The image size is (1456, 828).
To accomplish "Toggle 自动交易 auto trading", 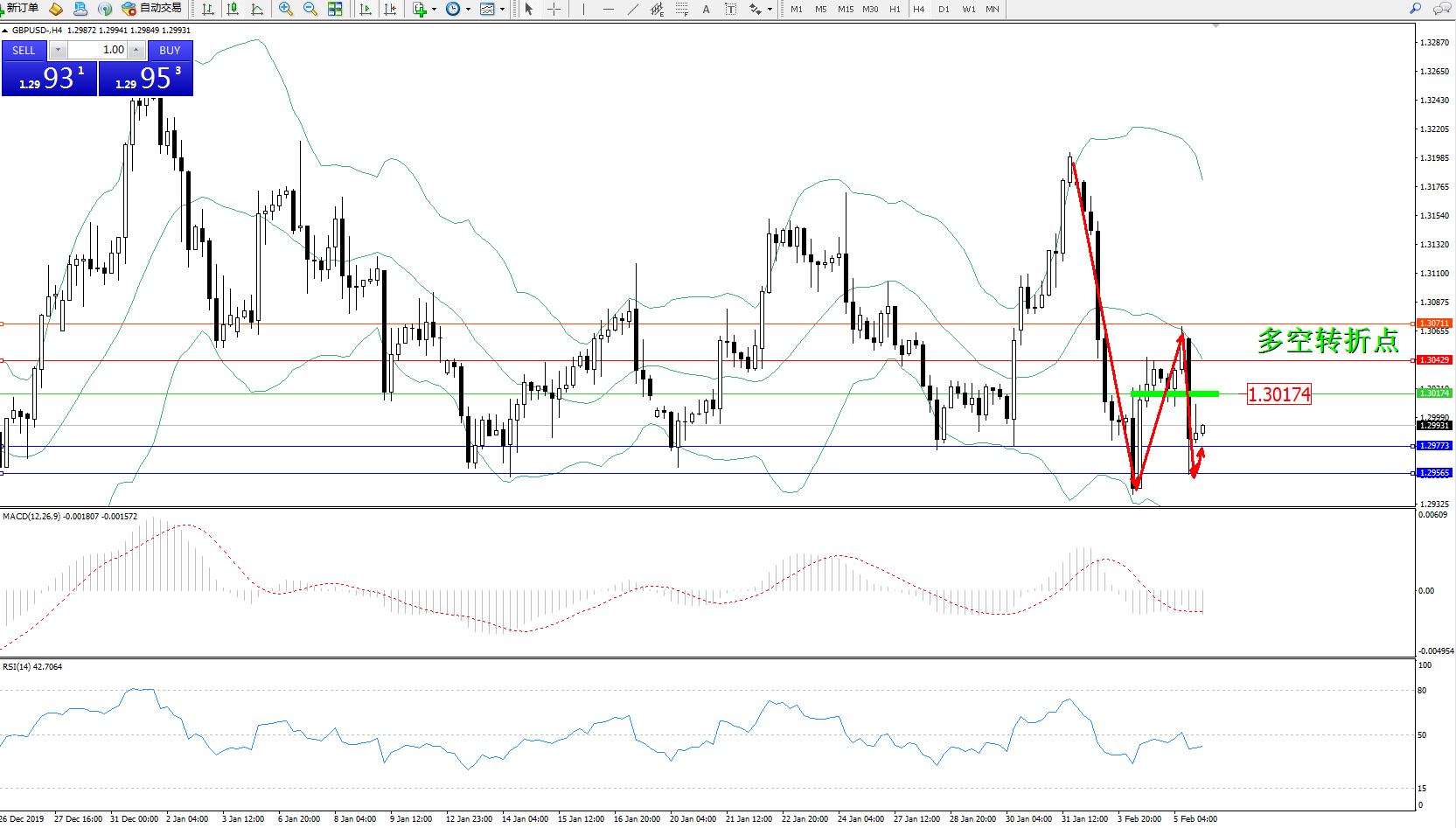I will point(152,9).
